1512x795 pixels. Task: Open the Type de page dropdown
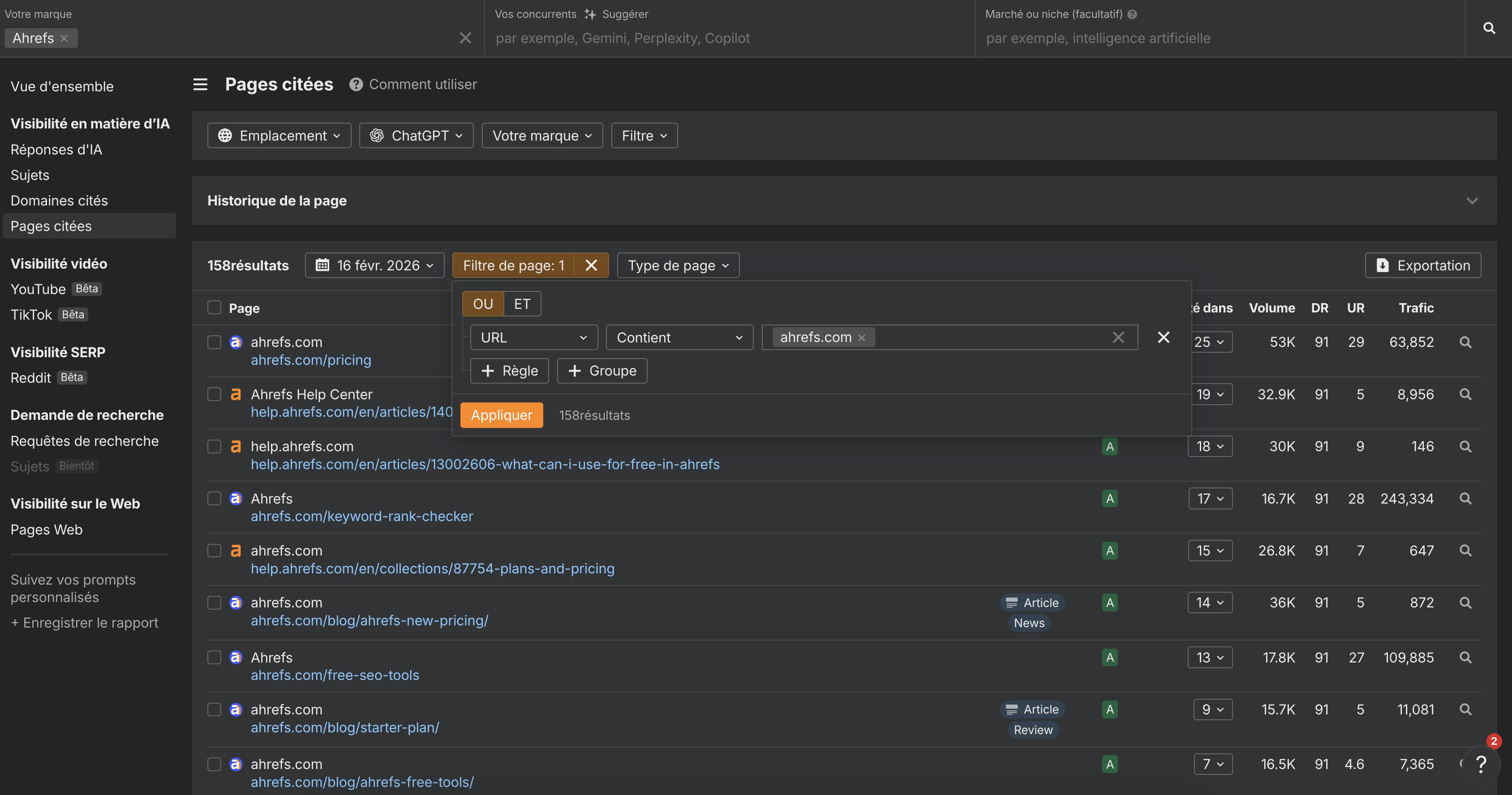click(x=678, y=265)
